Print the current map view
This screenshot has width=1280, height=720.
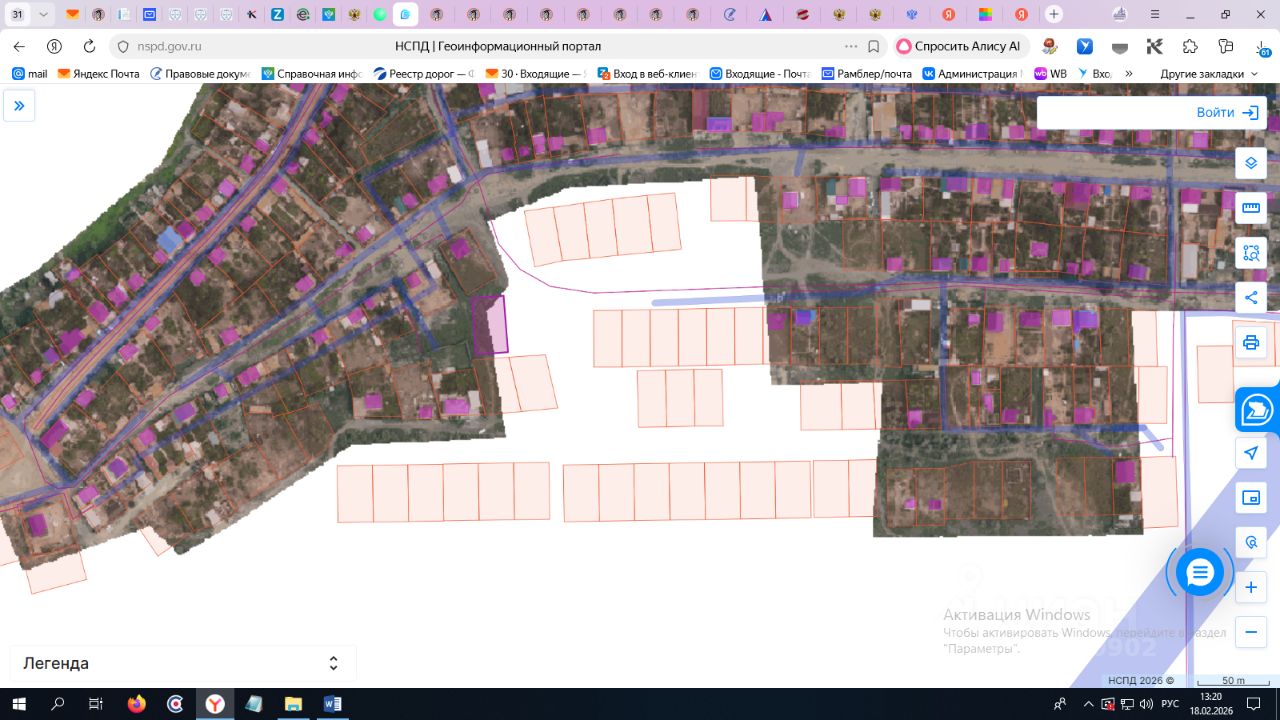tap(1250, 343)
